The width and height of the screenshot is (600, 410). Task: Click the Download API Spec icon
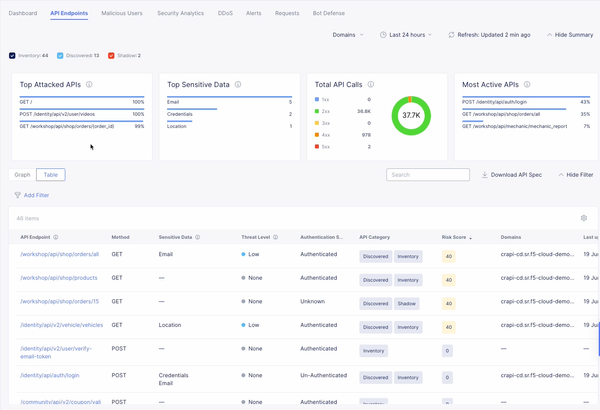tap(485, 175)
